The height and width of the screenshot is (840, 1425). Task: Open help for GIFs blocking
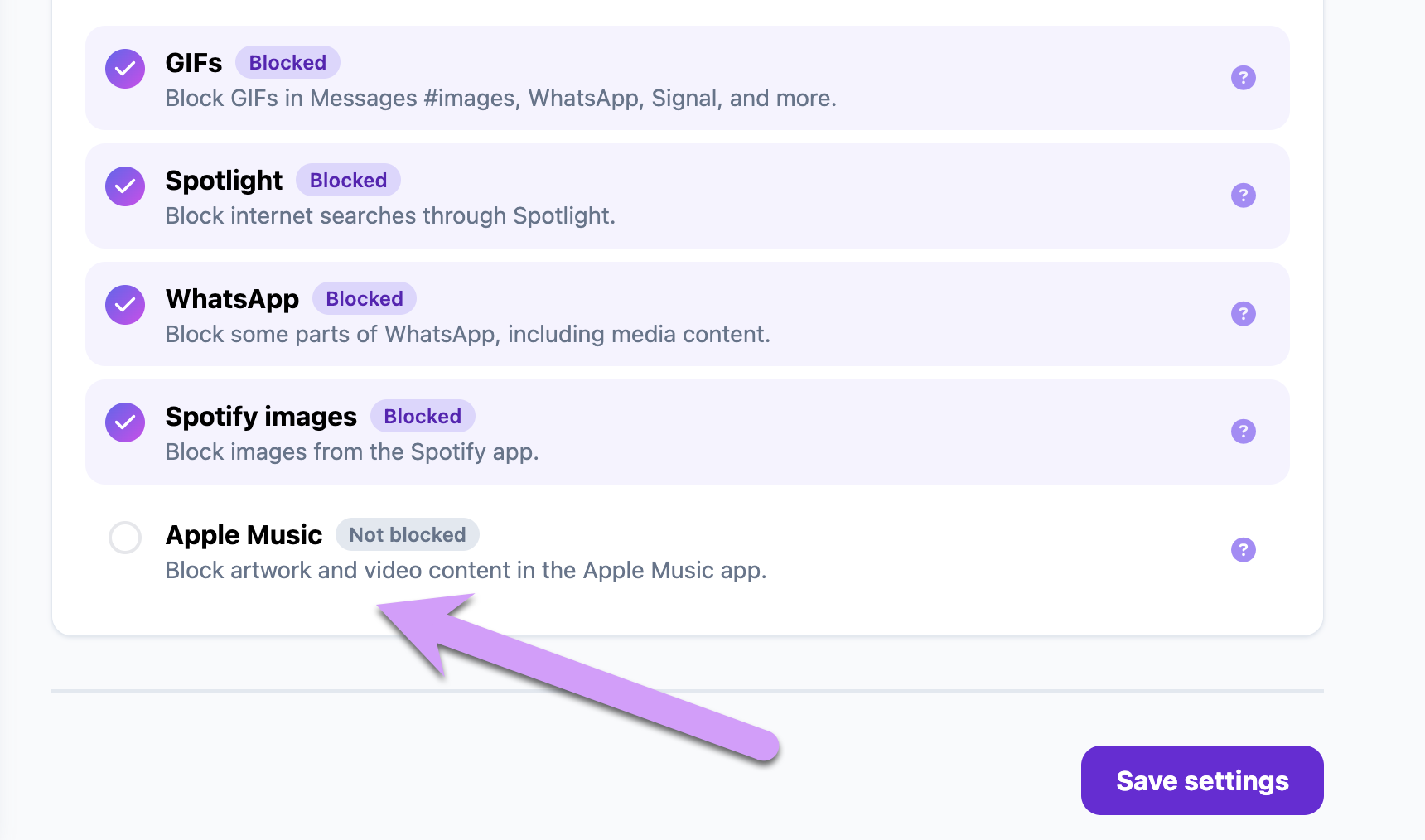click(1243, 78)
